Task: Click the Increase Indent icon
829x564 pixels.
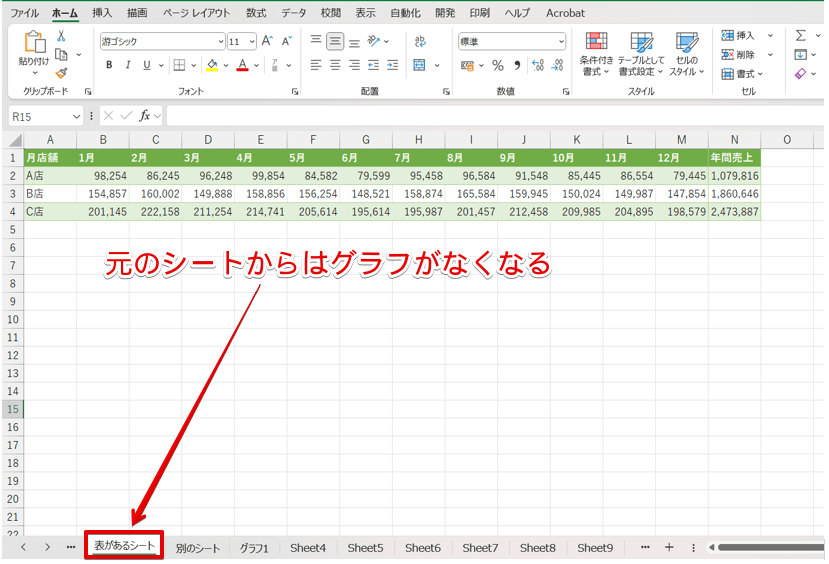Action: [393, 65]
